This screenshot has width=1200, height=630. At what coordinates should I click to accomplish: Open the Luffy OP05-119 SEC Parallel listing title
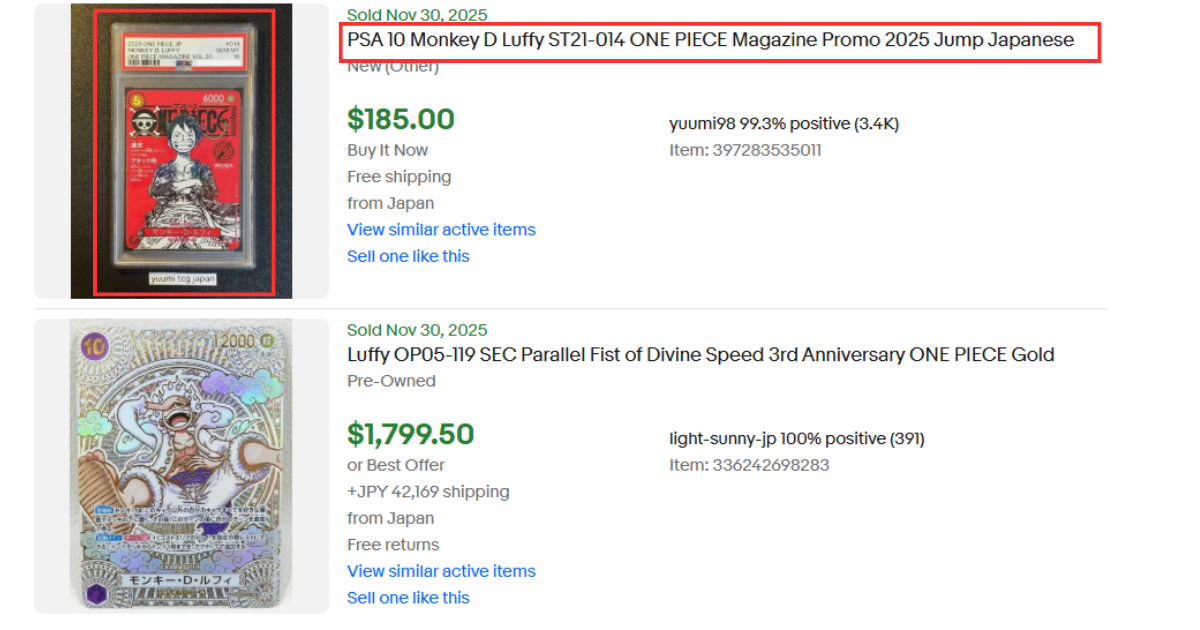(700, 355)
